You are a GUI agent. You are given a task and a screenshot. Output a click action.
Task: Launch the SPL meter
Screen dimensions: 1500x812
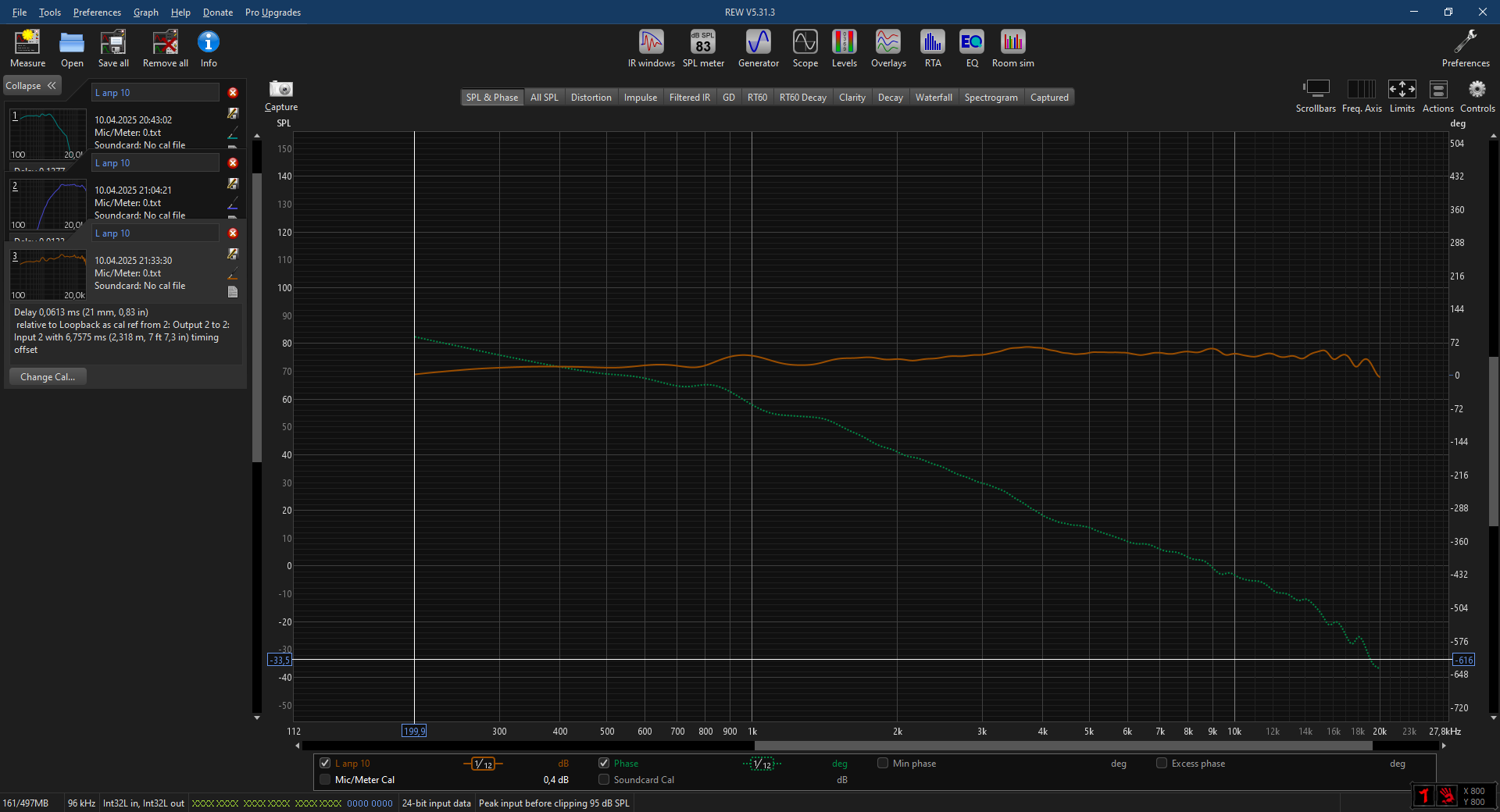tap(703, 48)
